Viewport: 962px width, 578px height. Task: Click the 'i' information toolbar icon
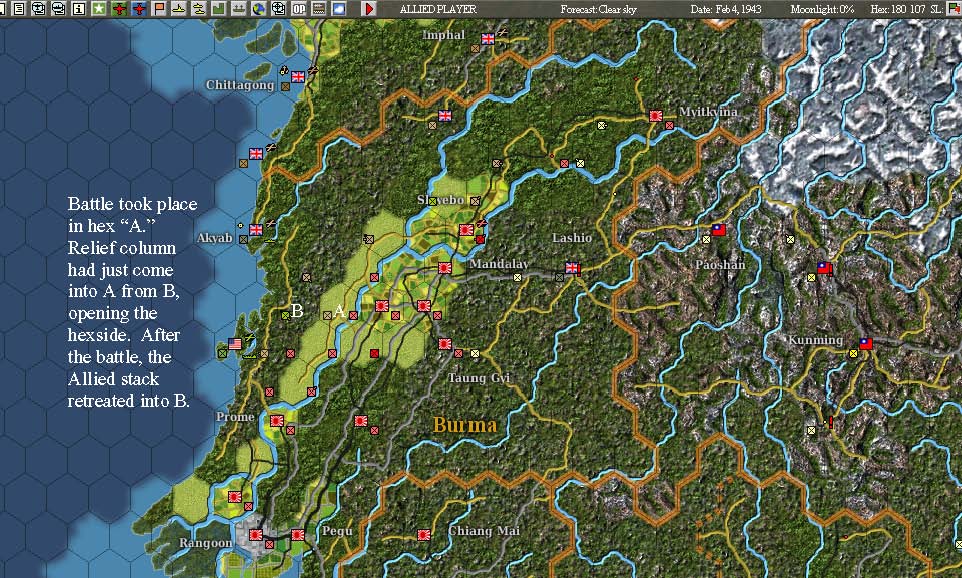point(79,9)
